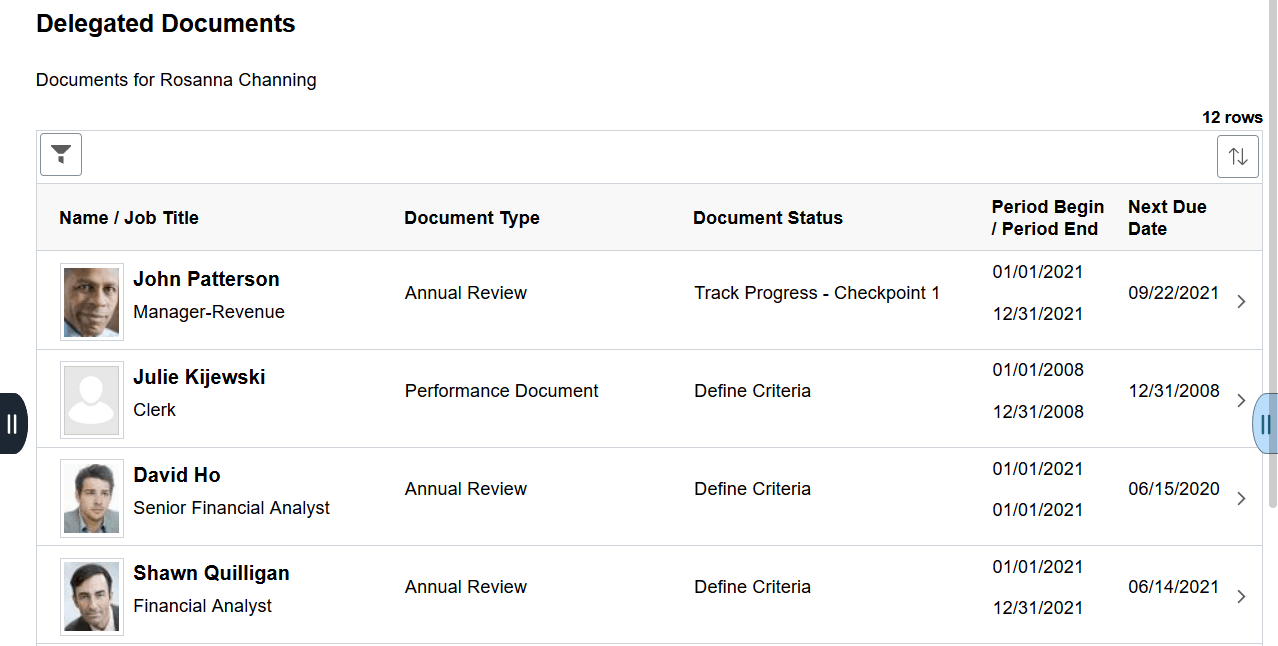The width and height of the screenshot is (1278, 646).
Task: Click the 12 rows count label
Action: pos(1232,117)
